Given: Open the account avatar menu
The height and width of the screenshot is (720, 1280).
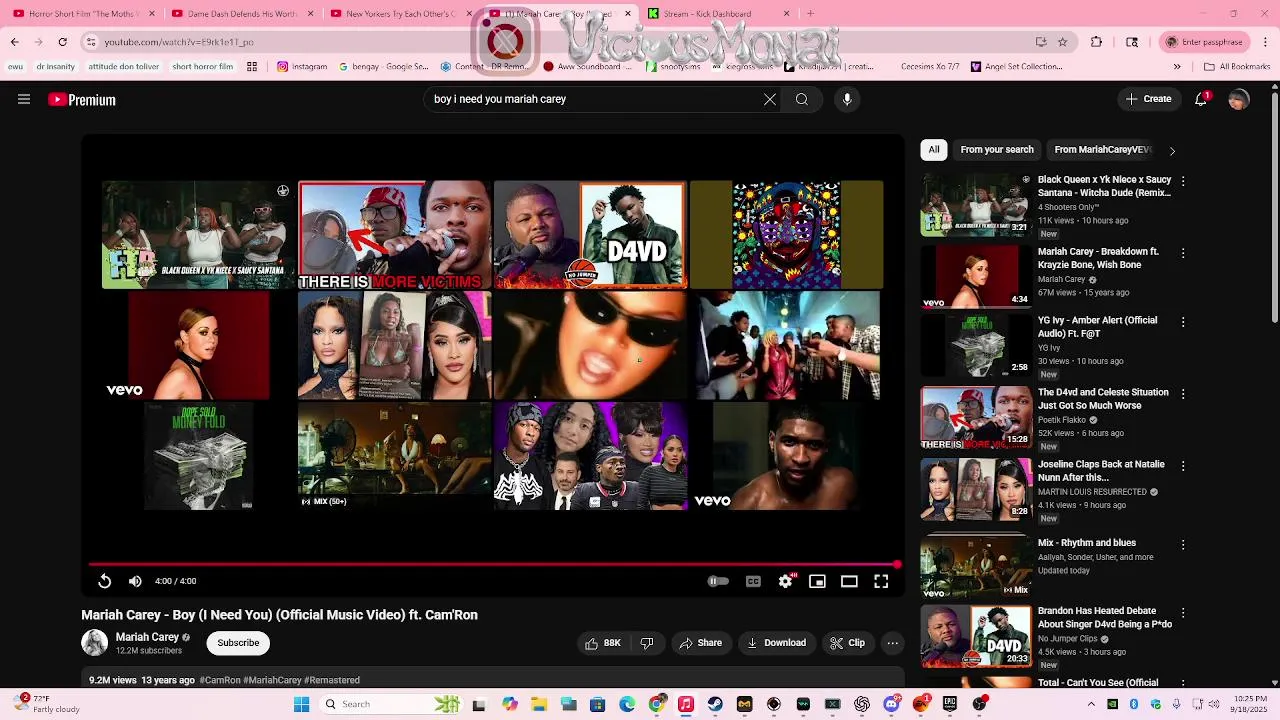Looking at the screenshot, I should click(1239, 99).
